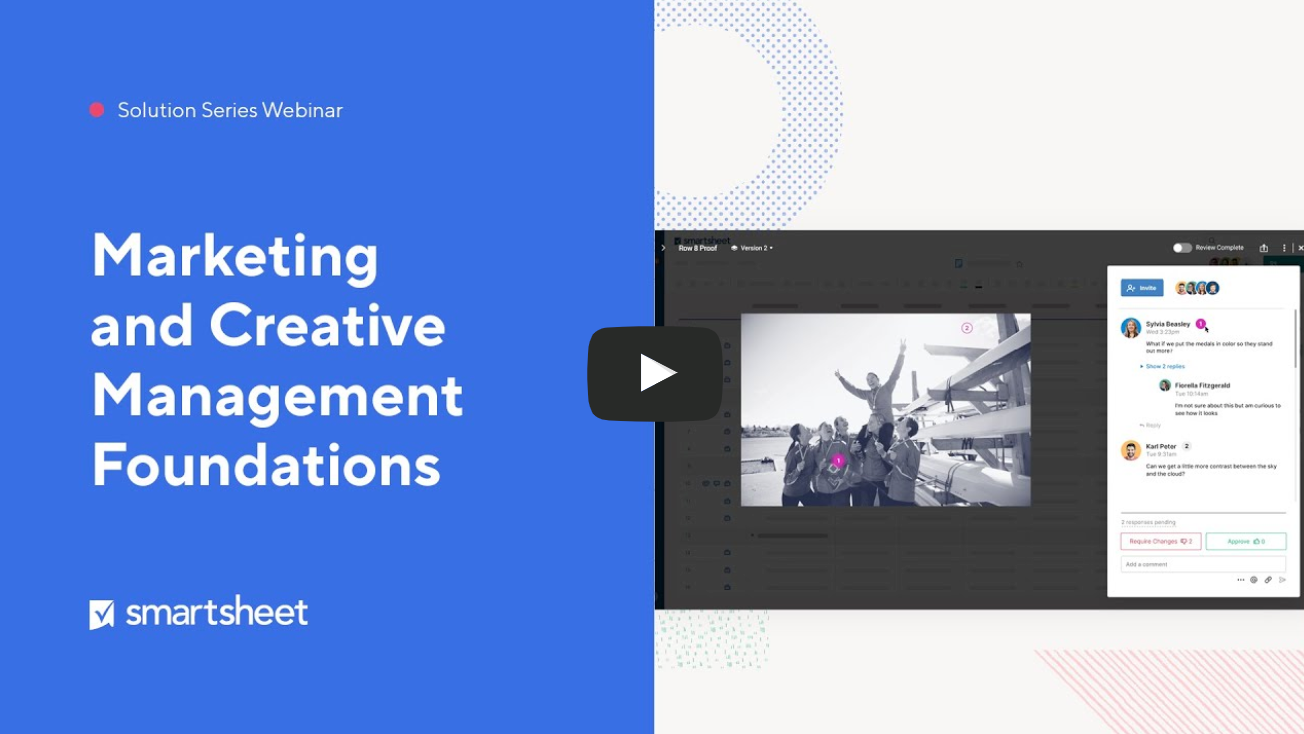Click the Karl Peter name
1304x734 pixels.
[1161, 446]
